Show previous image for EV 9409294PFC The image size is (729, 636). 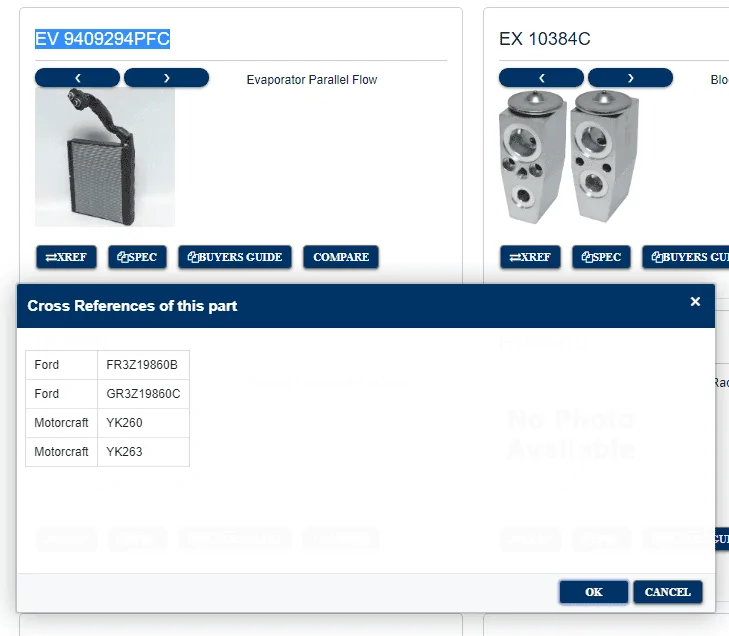tap(77, 78)
